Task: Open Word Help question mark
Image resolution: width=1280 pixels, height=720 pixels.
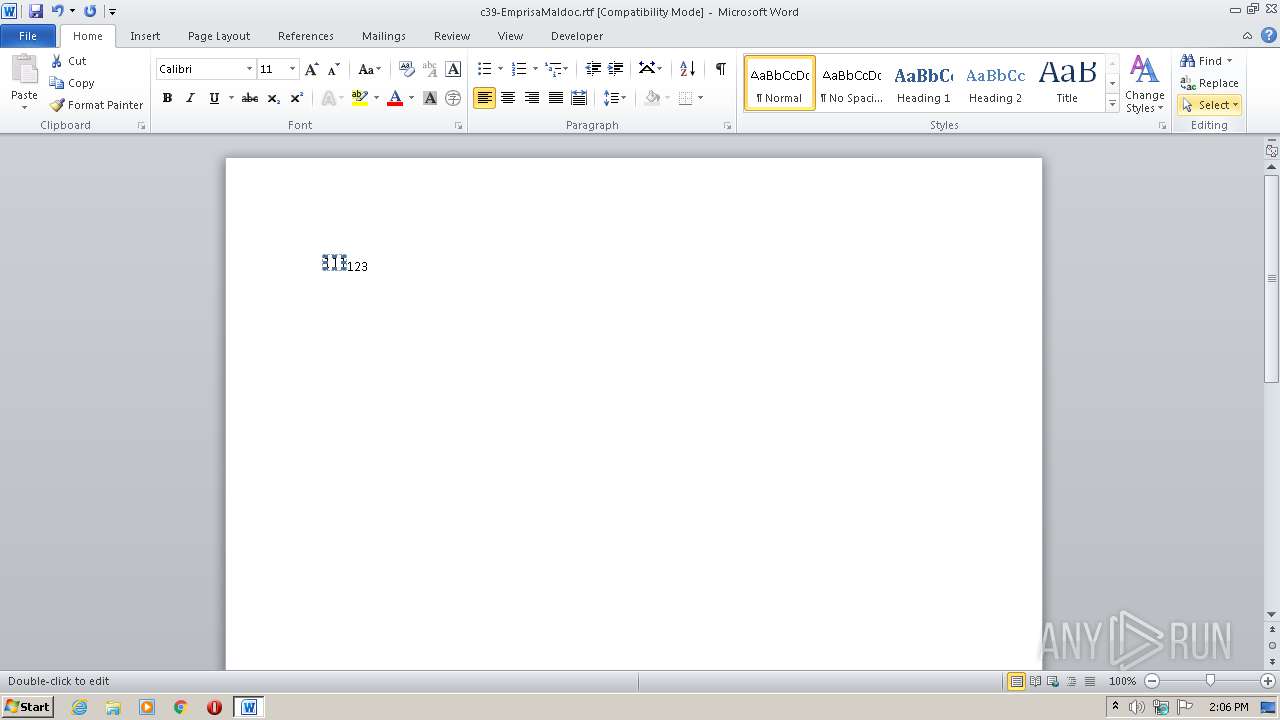Action: tap(1269, 35)
